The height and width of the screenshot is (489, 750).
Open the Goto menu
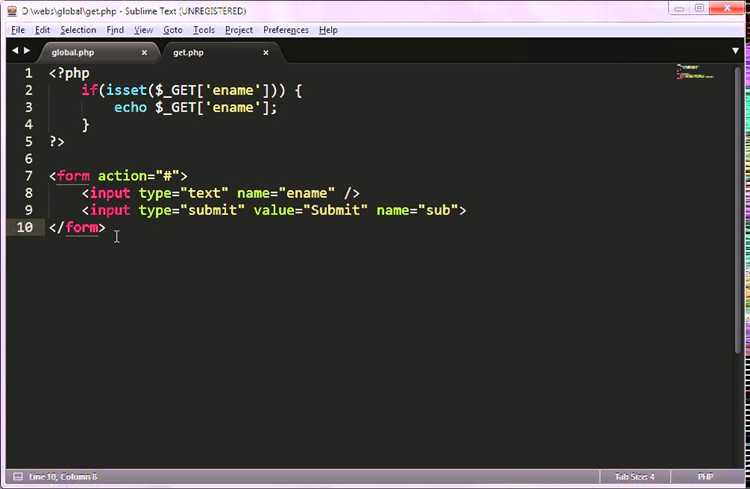point(173,30)
